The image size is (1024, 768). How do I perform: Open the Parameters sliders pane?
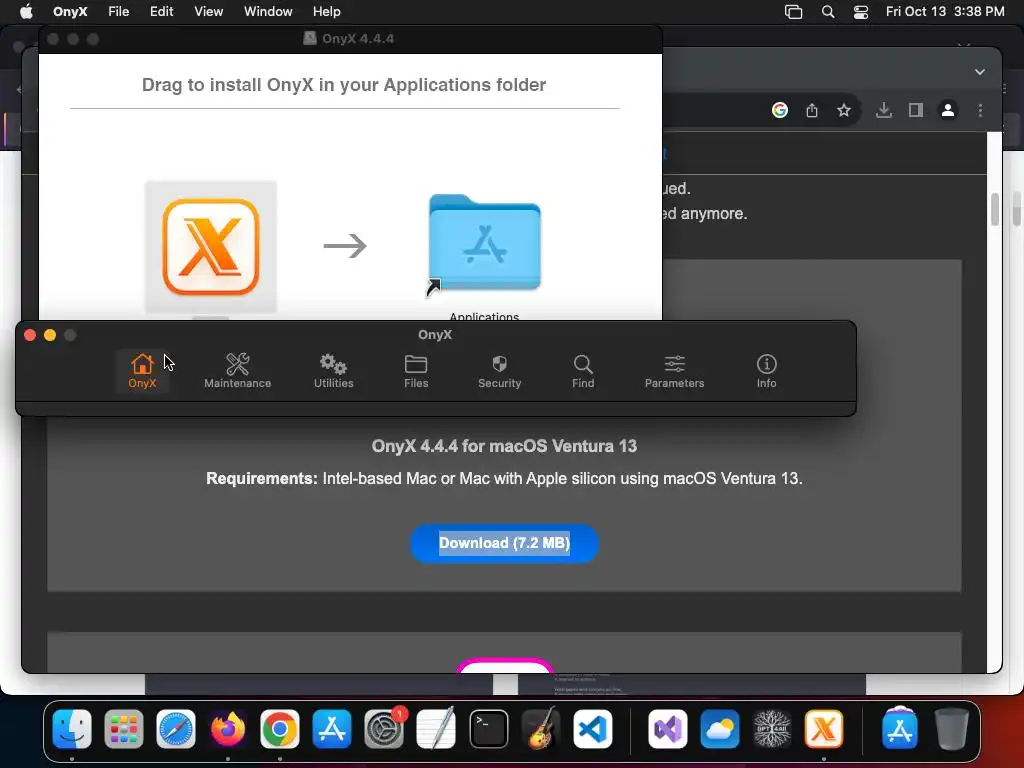(x=675, y=371)
